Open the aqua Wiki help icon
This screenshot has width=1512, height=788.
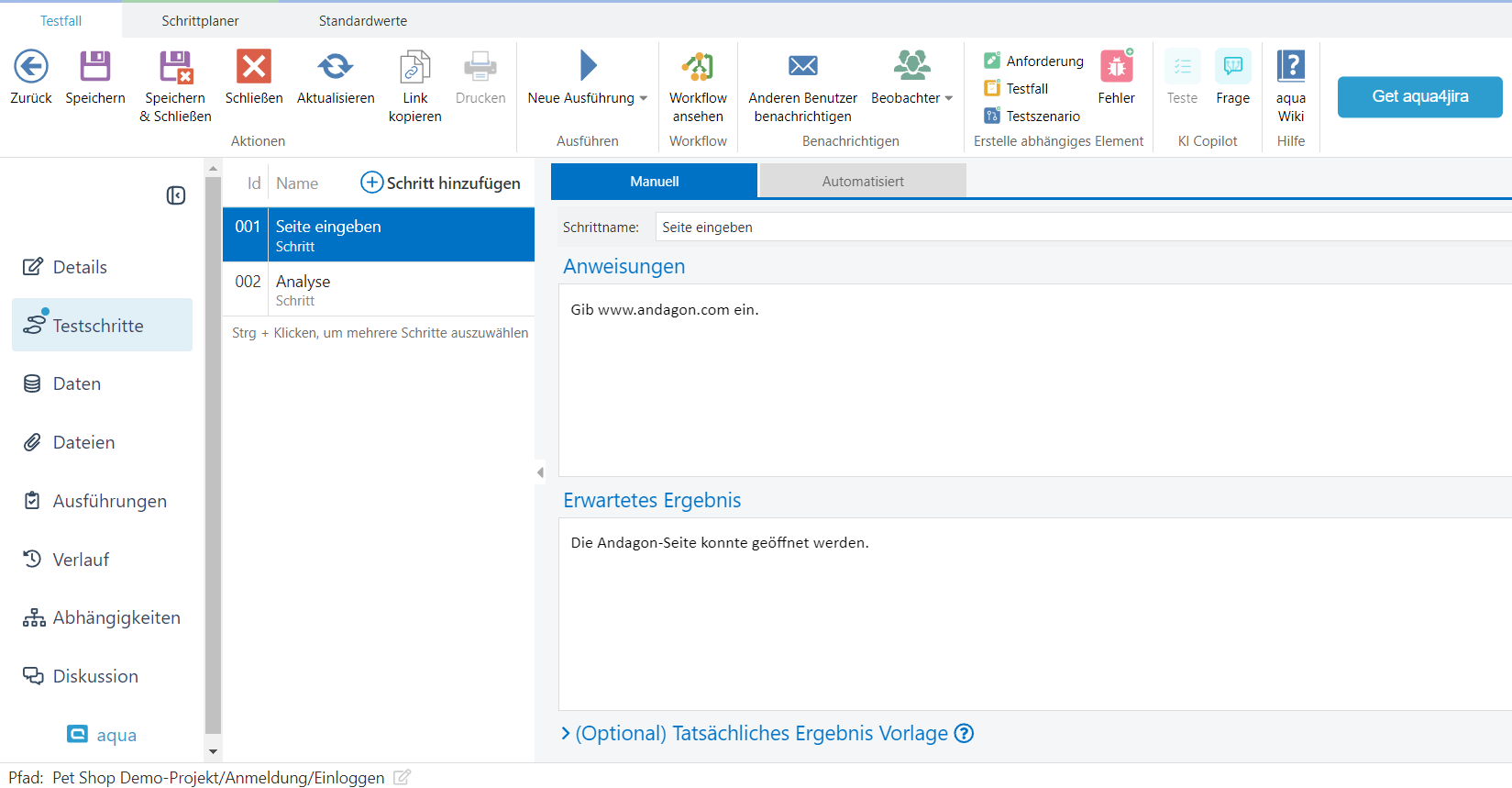[1290, 67]
